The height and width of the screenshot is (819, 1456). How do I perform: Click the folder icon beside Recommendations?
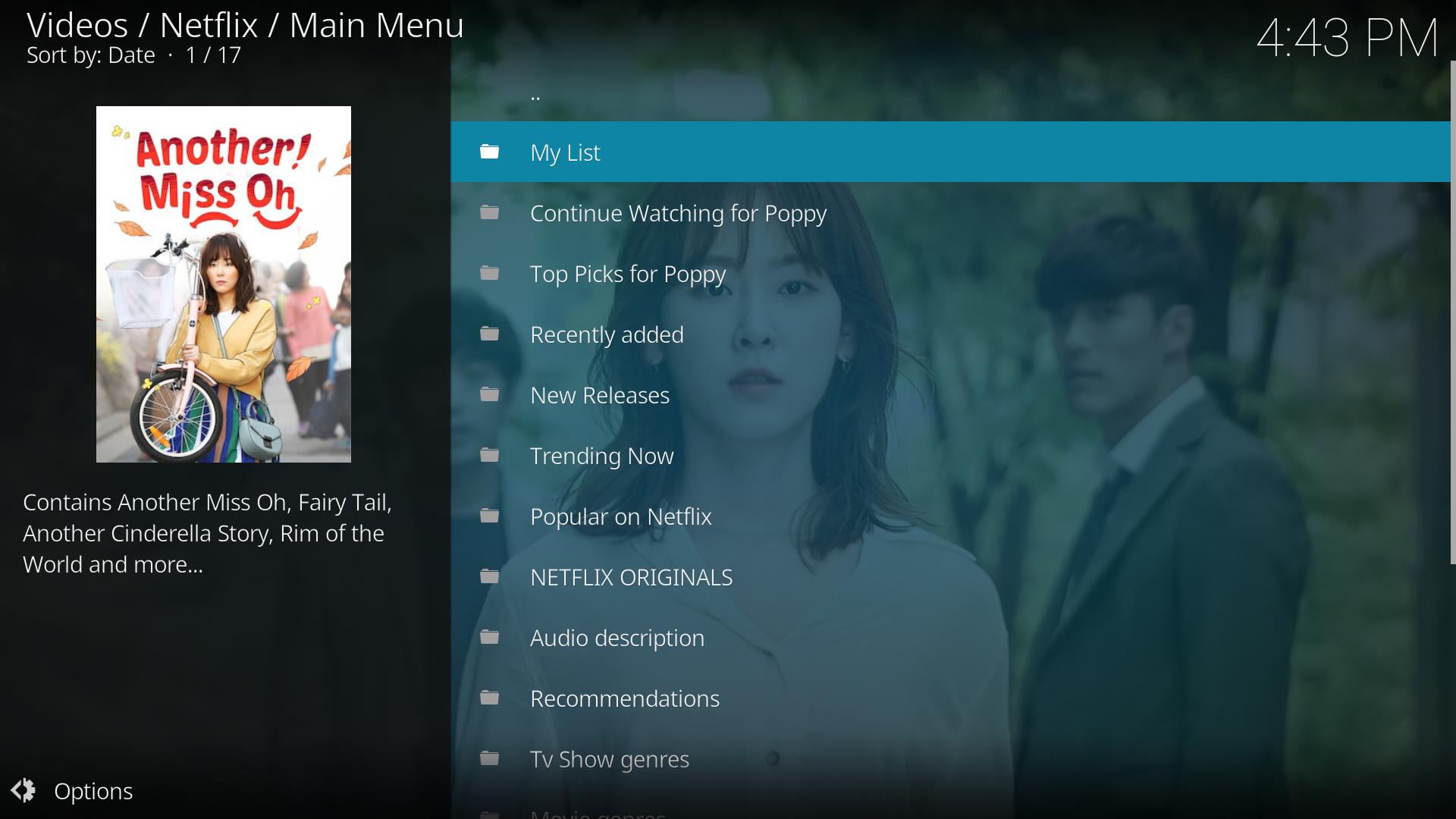pyautogui.click(x=490, y=698)
